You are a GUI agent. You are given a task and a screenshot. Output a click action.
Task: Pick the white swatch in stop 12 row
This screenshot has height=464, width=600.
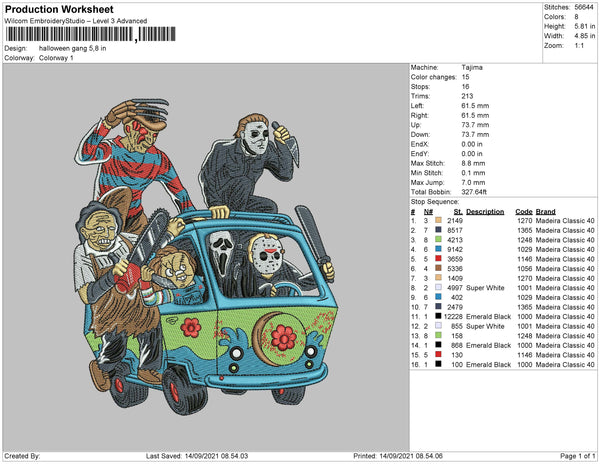438,326
